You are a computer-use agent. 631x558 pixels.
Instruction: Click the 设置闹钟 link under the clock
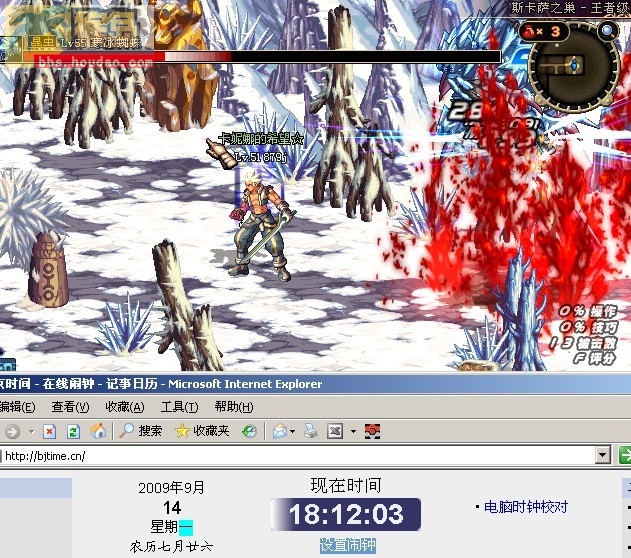[348, 546]
